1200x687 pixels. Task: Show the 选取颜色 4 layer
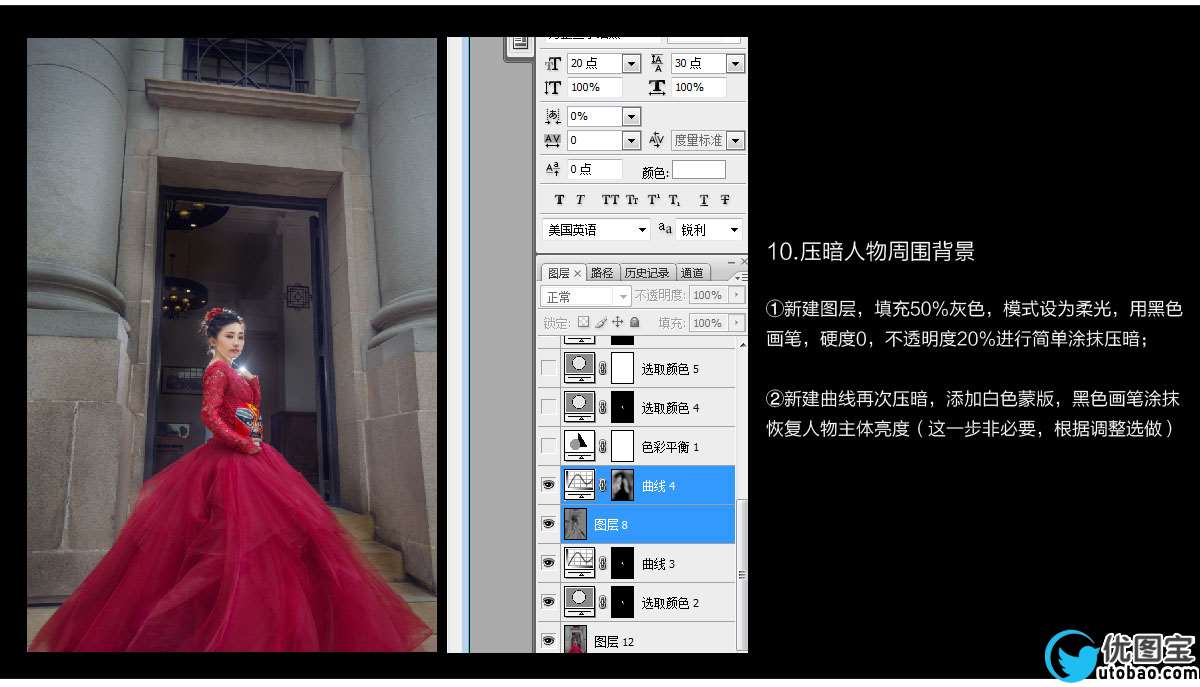tap(548, 407)
